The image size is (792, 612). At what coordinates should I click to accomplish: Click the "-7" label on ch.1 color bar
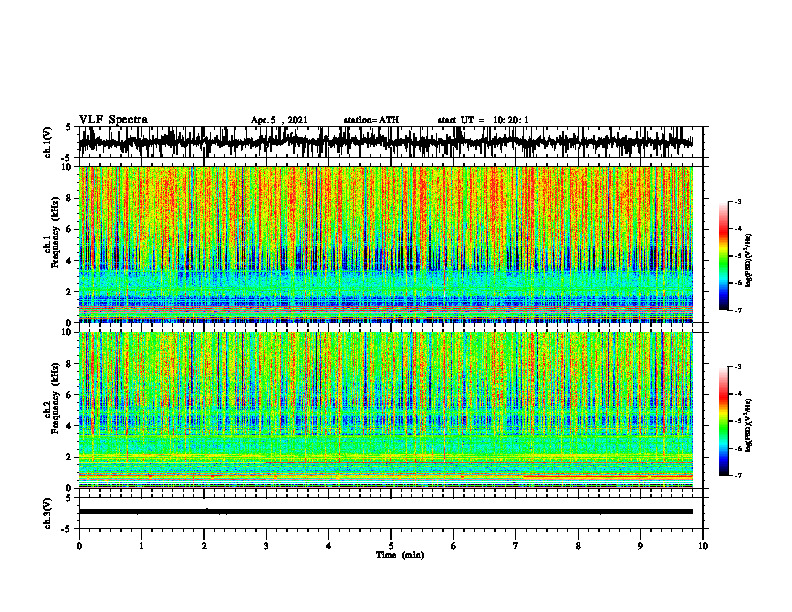[x=738, y=310]
